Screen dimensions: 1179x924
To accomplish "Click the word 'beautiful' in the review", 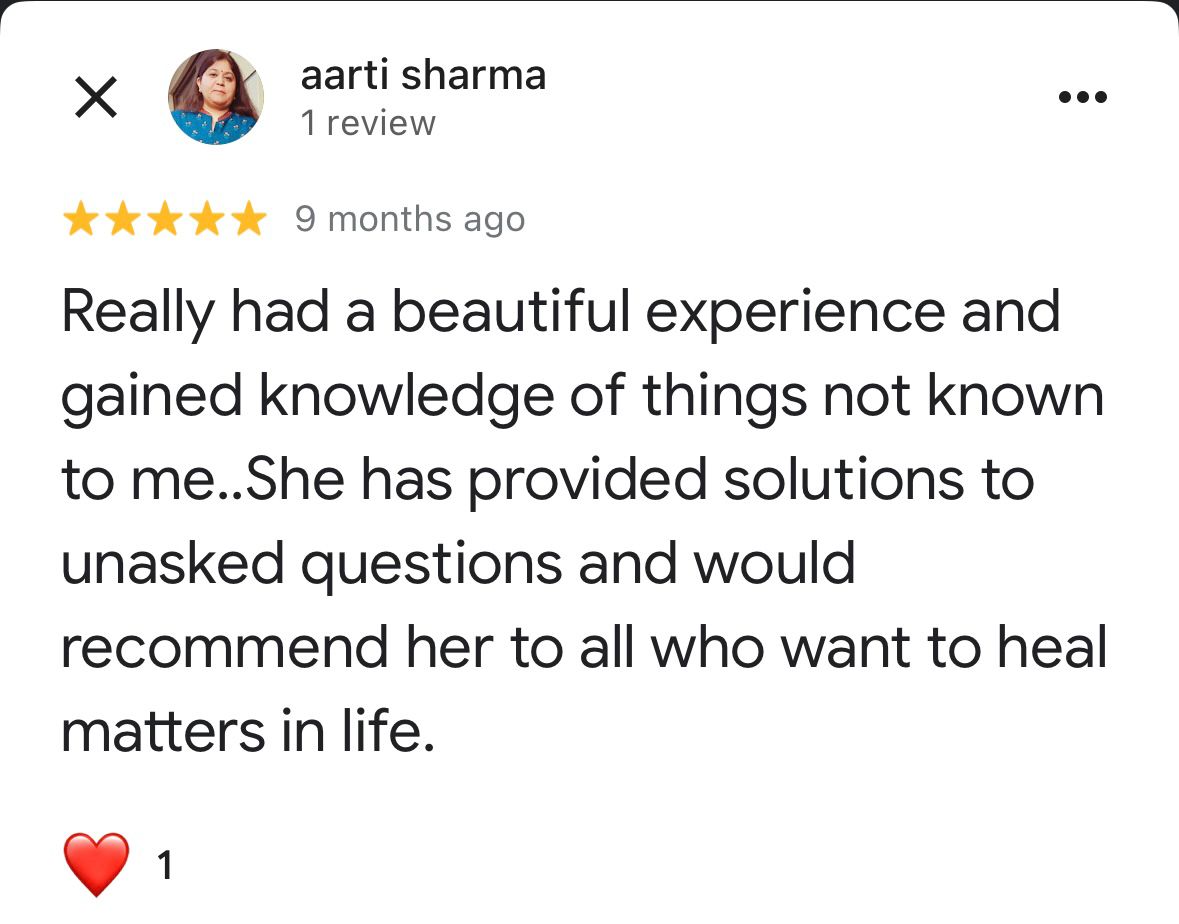I will click(511, 312).
